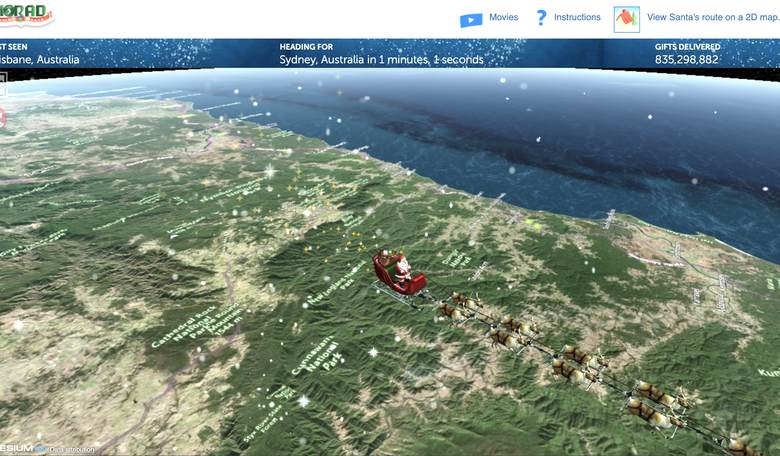
Task: Open the Data attribution link
Action: click(72, 450)
